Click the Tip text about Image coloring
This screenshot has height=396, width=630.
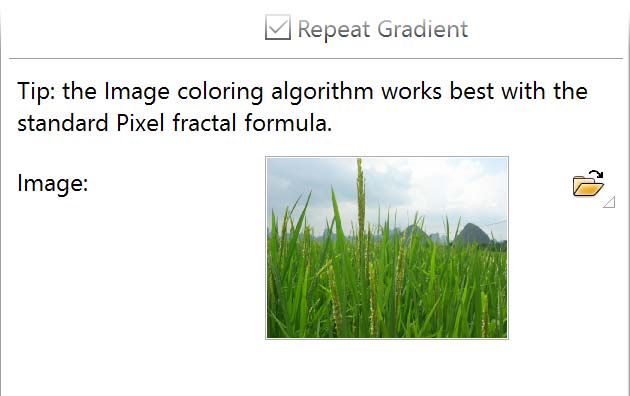click(302, 107)
